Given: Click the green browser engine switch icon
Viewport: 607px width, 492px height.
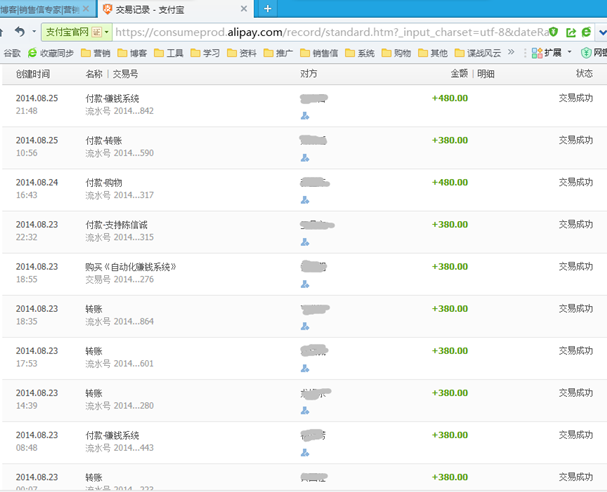Looking at the screenshot, I should click(x=586, y=32).
